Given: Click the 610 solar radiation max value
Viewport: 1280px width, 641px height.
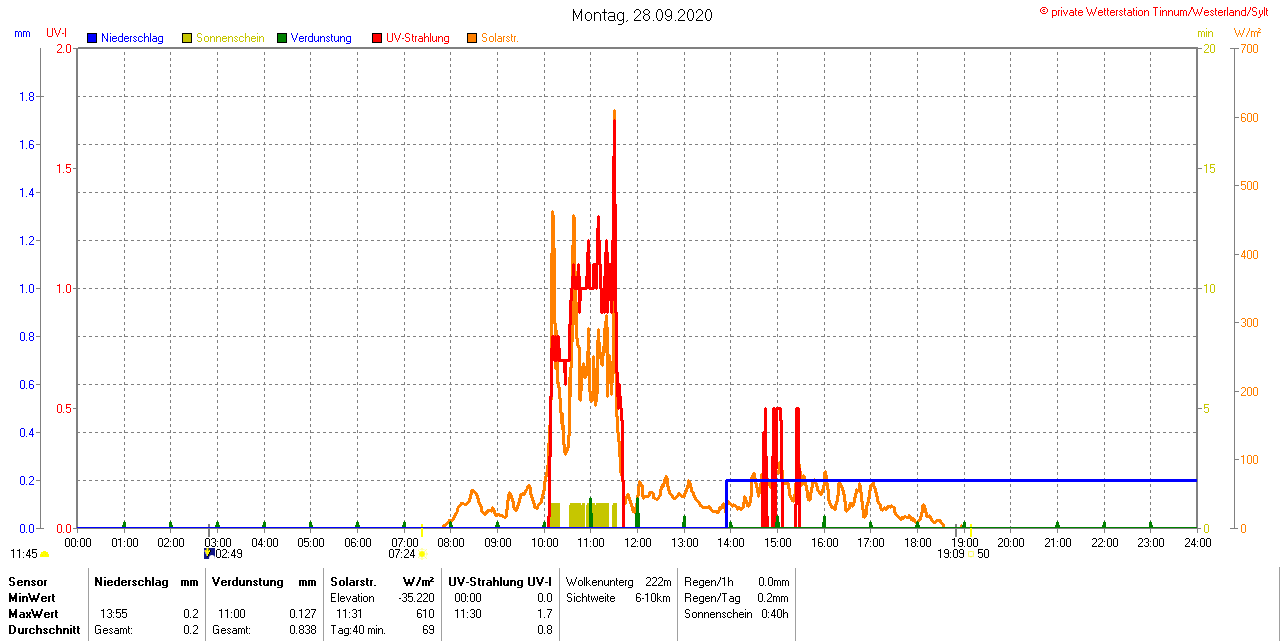Looking at the screenshot, I should point(425,613).
